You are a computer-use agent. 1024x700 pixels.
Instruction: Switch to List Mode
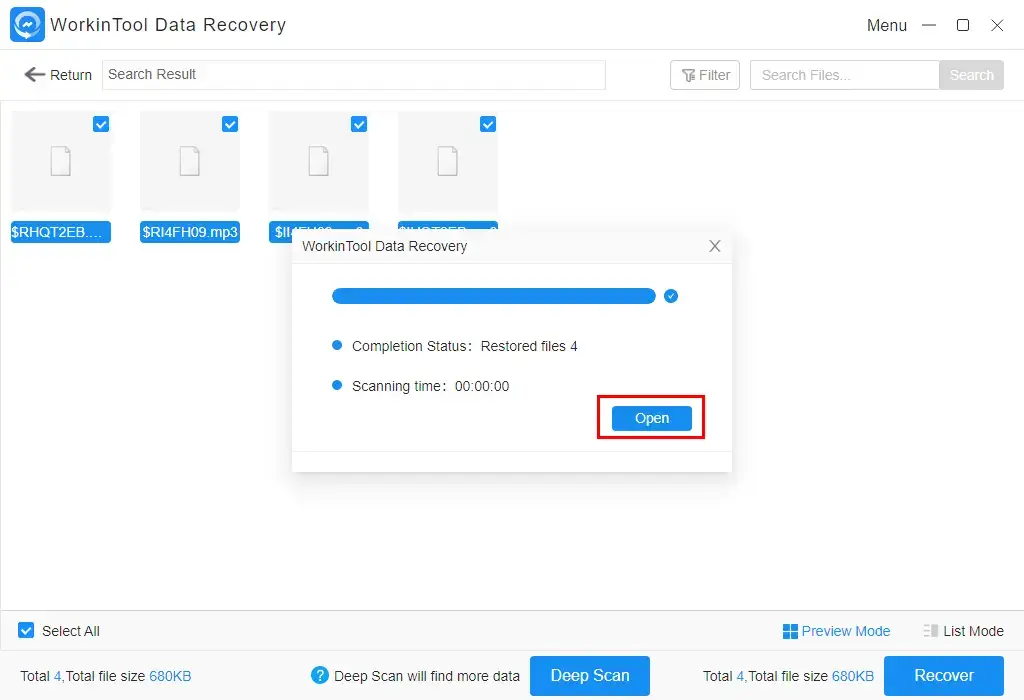coord(963,631)
